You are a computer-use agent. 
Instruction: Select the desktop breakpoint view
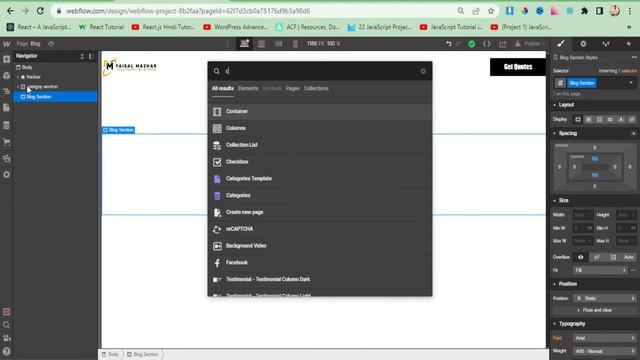[x=244, y=44]
